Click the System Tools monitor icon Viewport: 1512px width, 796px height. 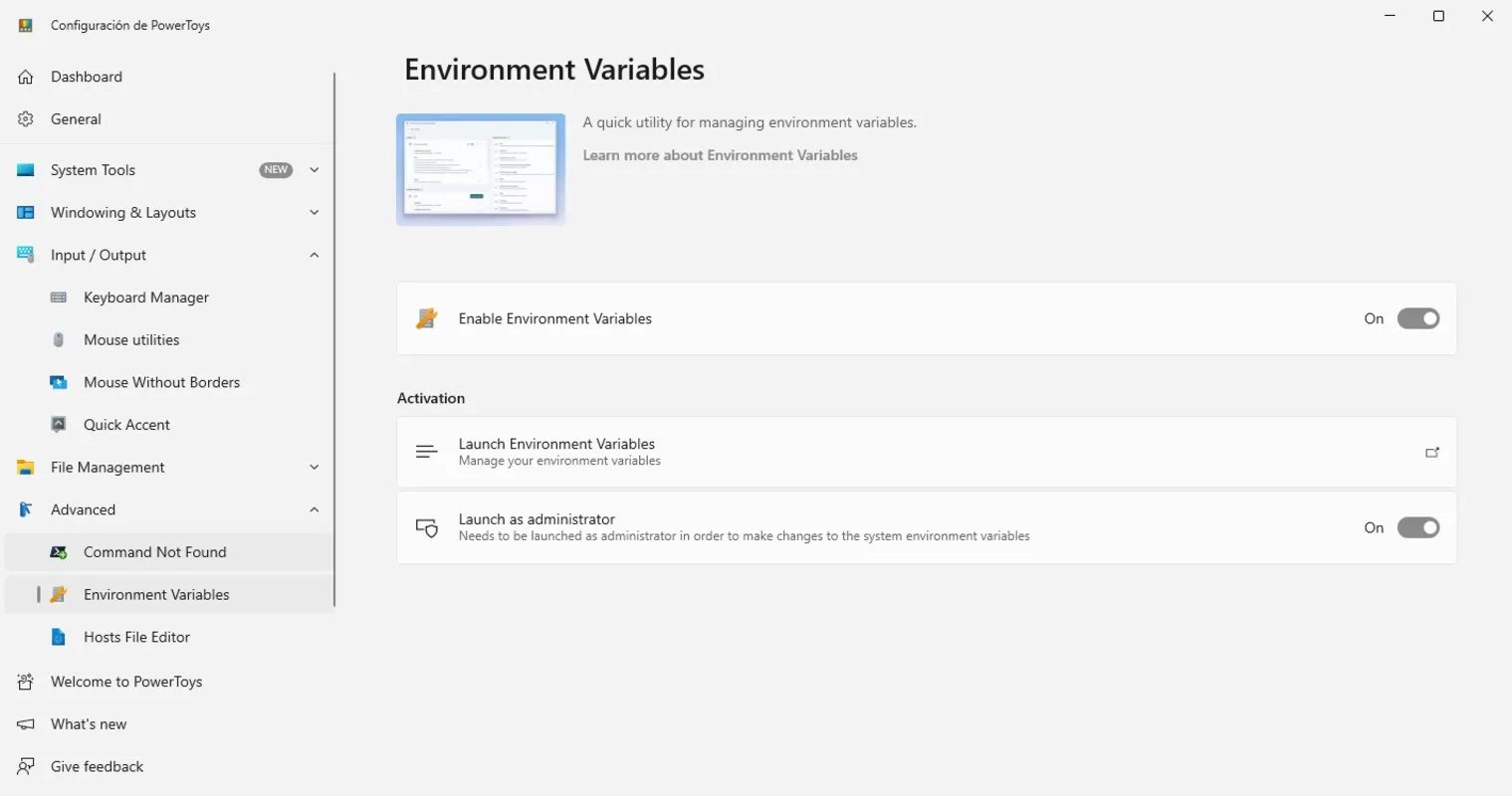pyautogui.click(x=26, y=170)
